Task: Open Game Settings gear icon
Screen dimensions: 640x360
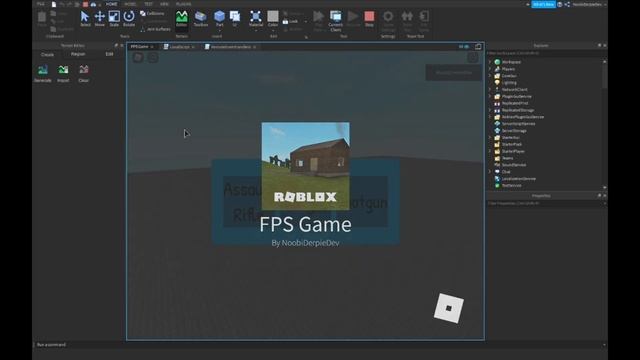Action: click(x=388, y=20)
